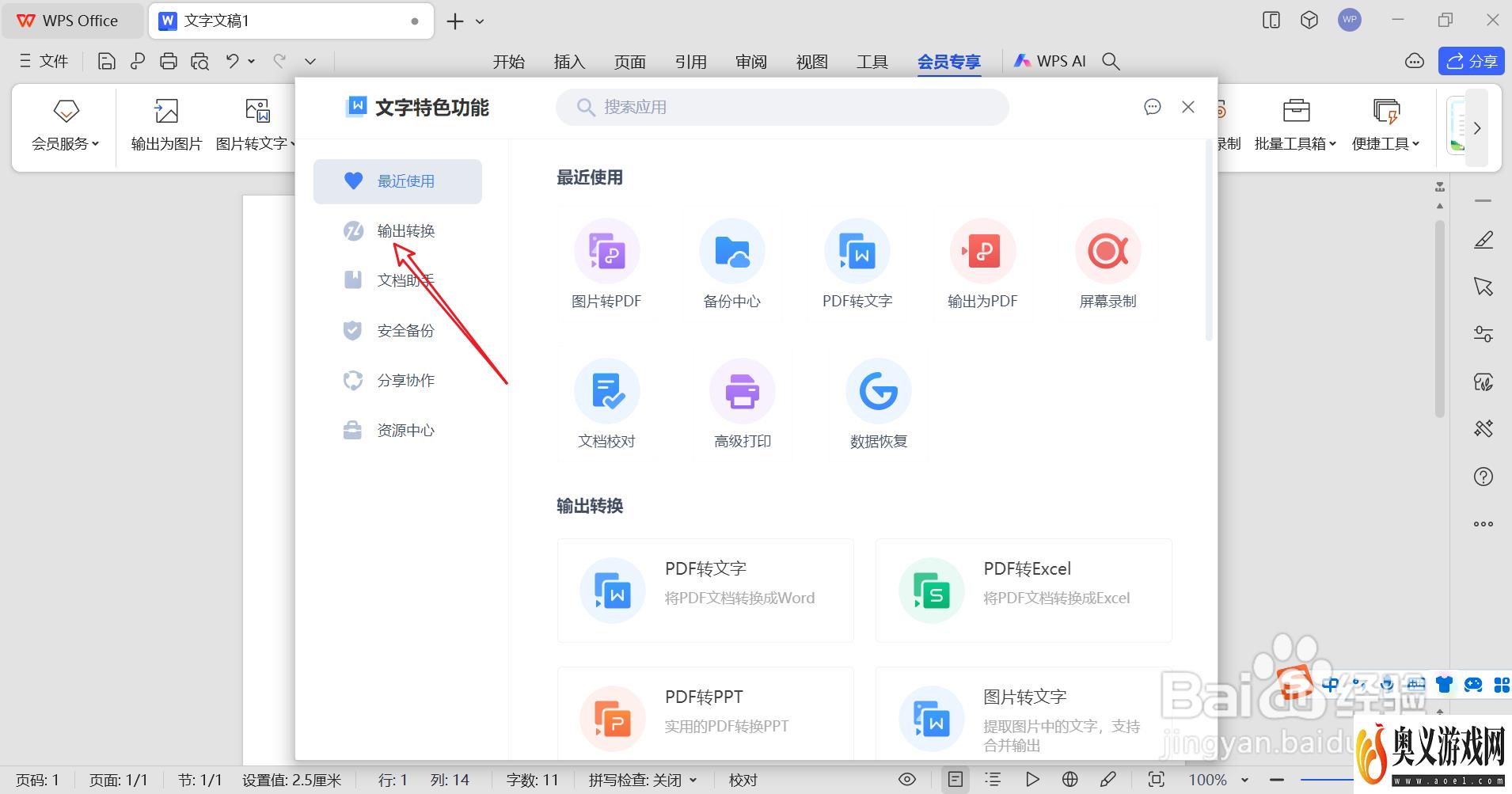Viewport: 1512px width, 794px height.
Task: Open the 备份中心 icon
Action: pyautogui.click(x=731, y=252)
